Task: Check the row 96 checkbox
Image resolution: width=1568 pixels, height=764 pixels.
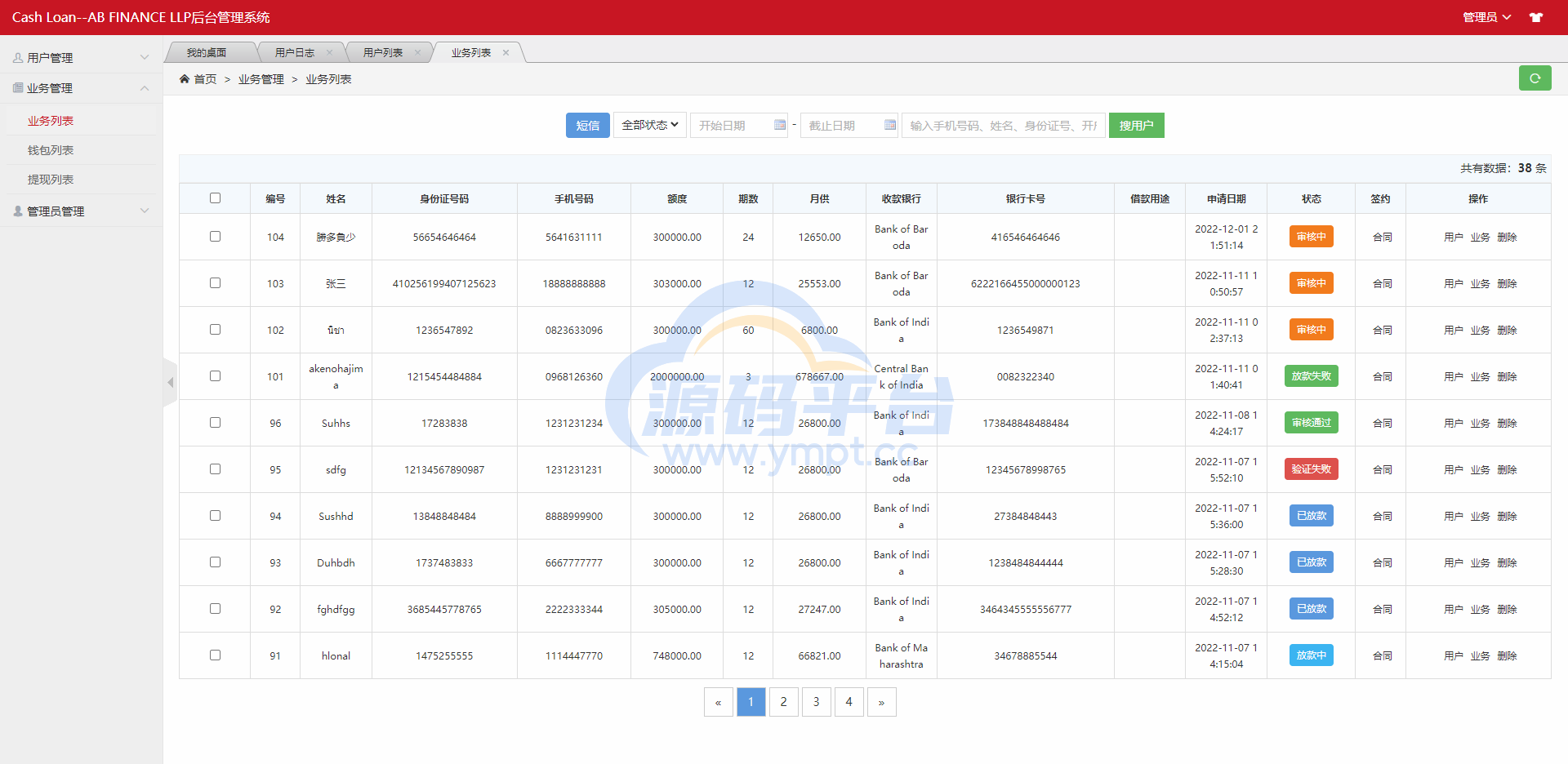Action: [x=215, y=422]
